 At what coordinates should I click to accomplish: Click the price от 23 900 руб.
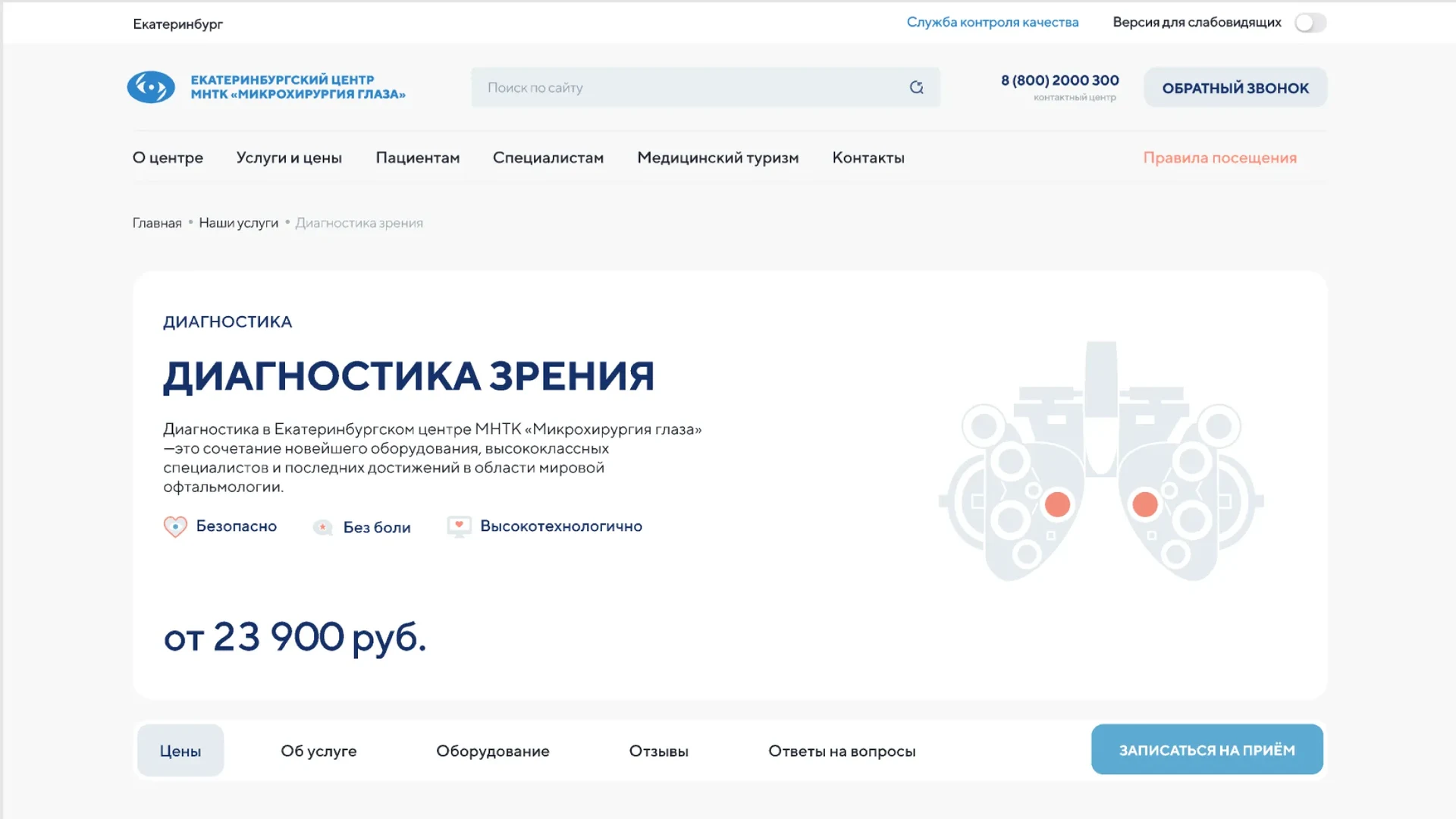pyautogui.click(x=295, y=637)
